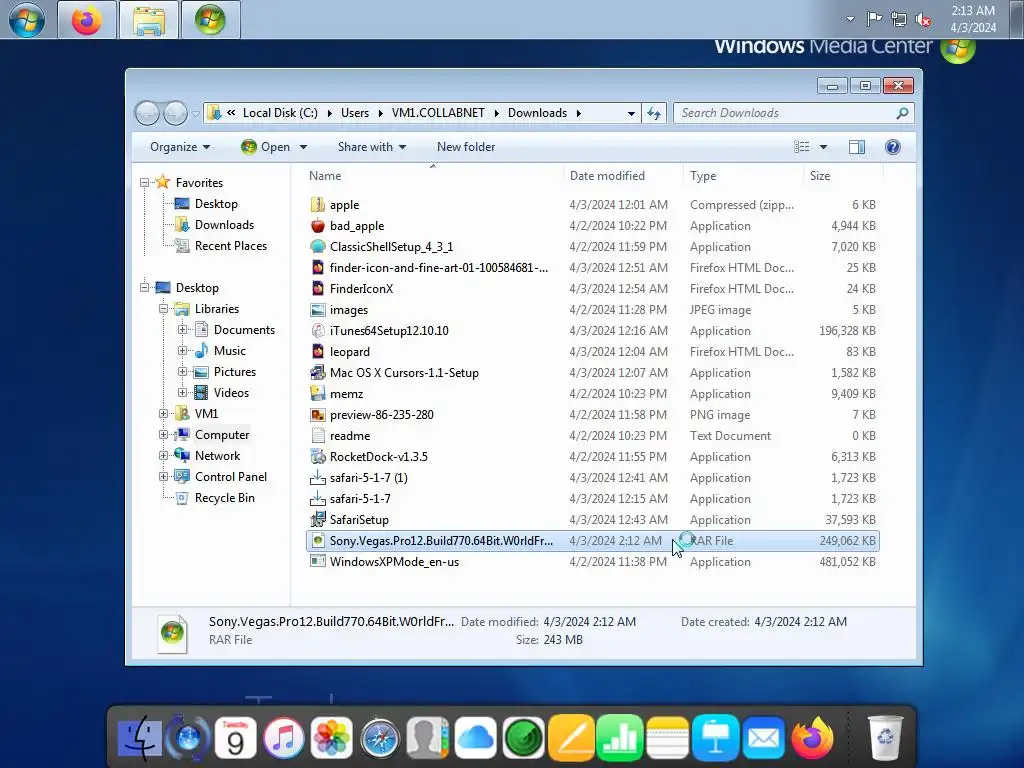Click the Open toolbar button

(x=266, y=147)
